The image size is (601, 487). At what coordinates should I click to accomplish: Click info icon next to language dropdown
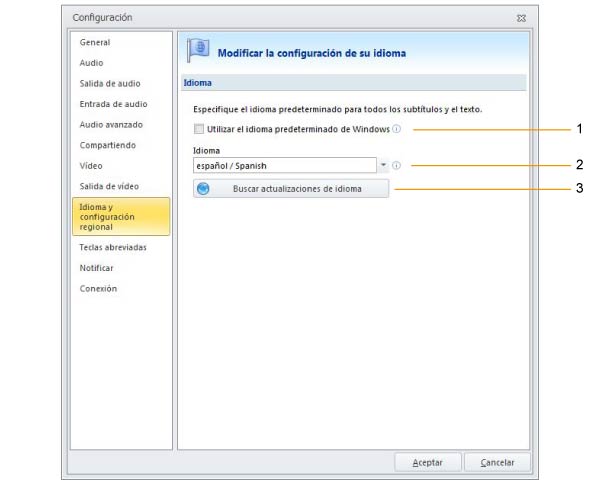(x=397, y=166)
